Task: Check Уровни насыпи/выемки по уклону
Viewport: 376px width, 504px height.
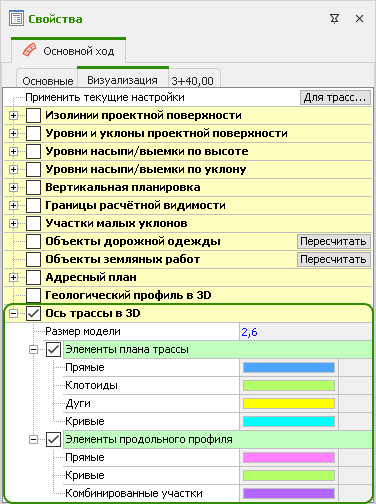Action: 33,170
